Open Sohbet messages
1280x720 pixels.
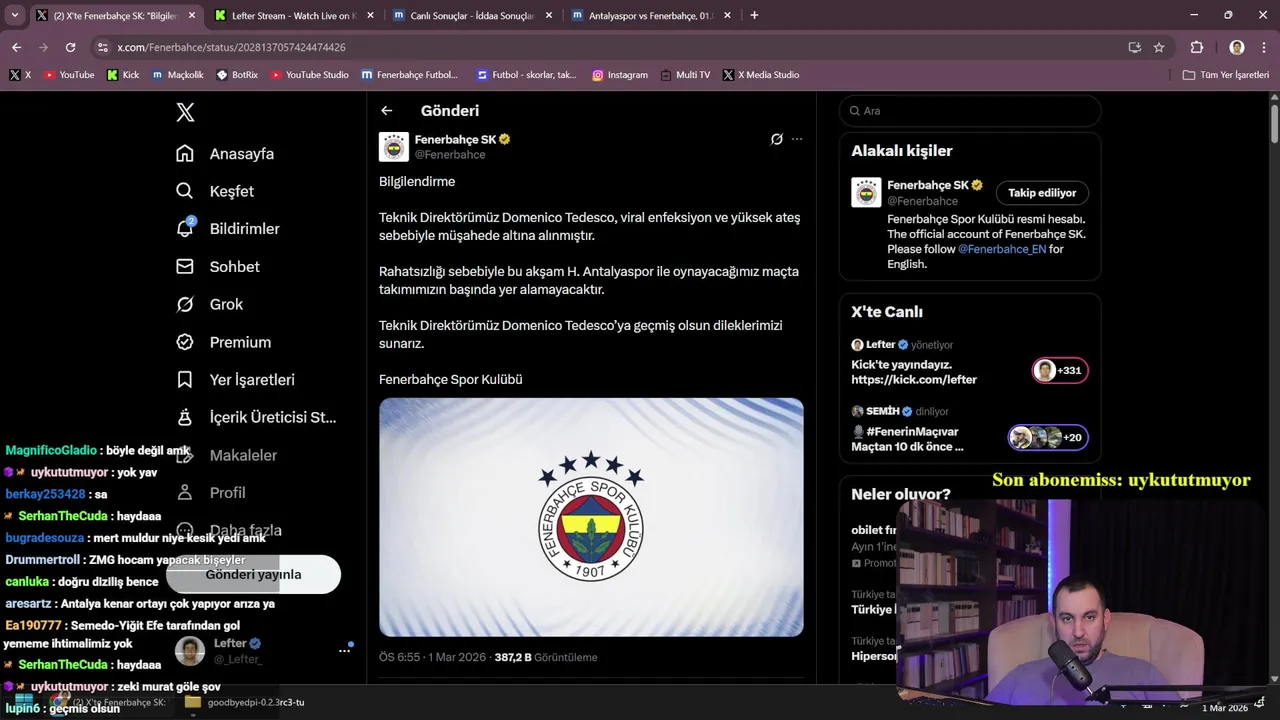(217, 267)
